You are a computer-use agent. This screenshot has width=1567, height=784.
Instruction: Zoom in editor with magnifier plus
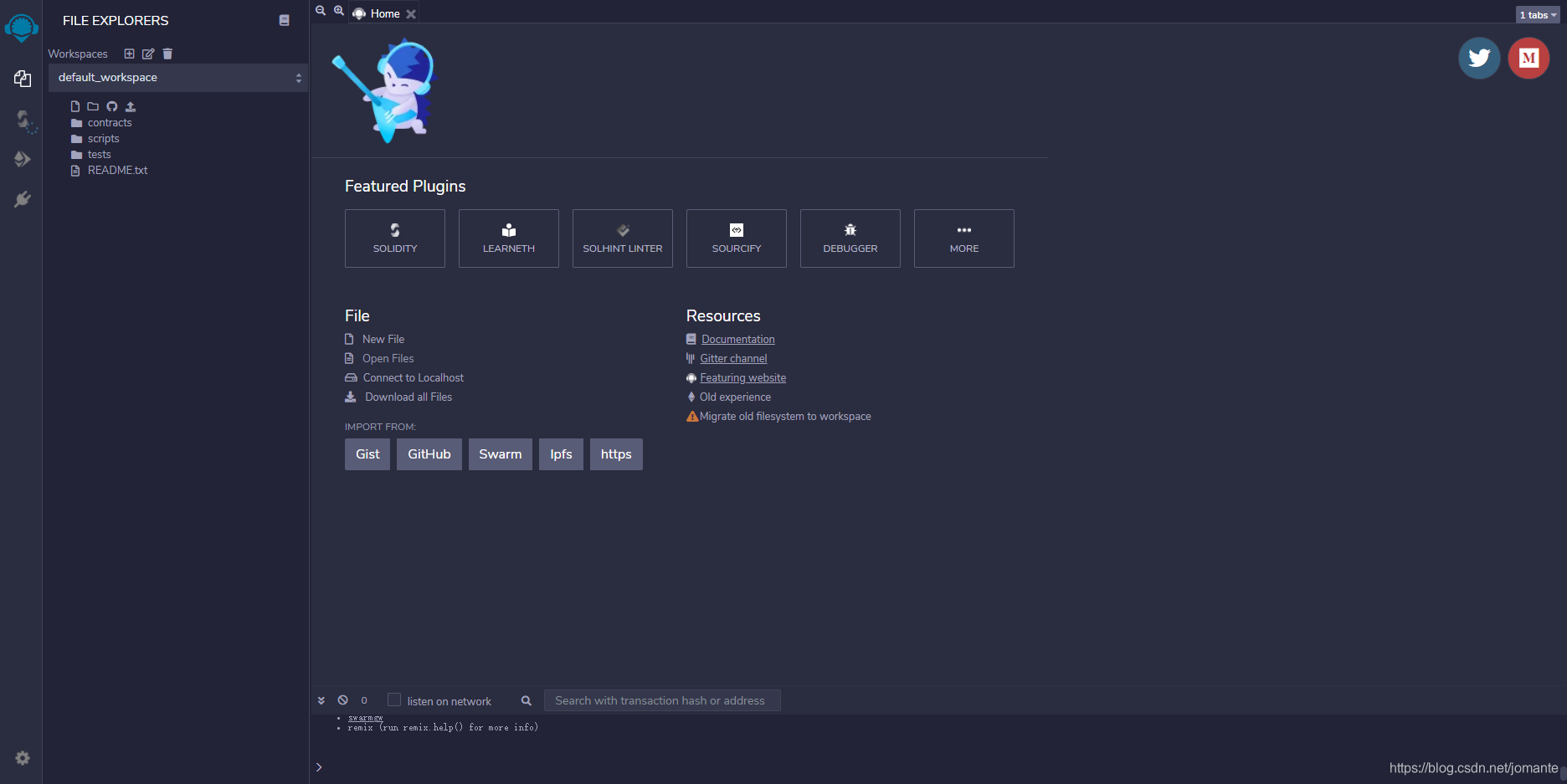coord(339,11)
